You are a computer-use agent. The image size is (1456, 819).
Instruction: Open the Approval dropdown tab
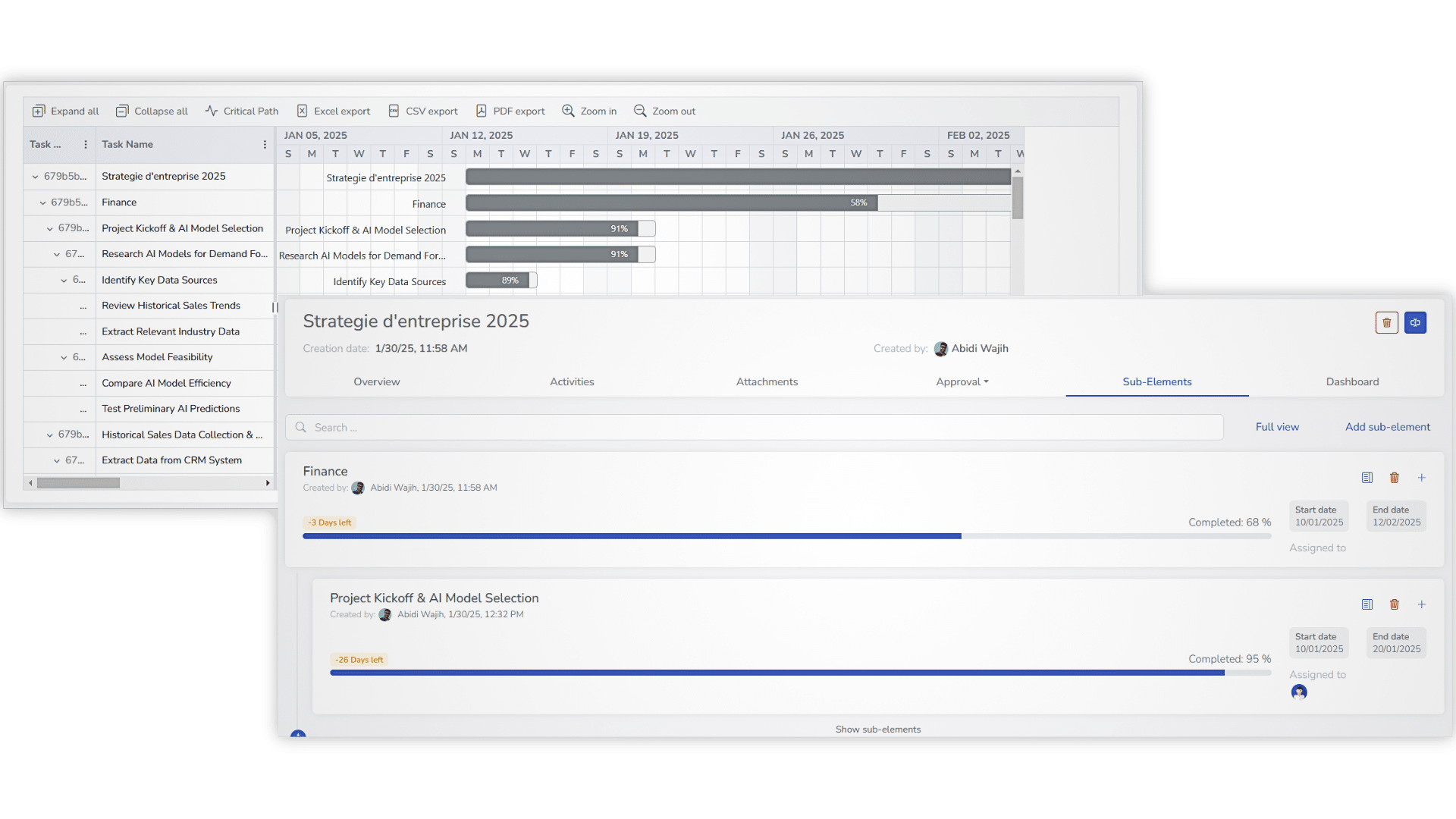click(962, 382)
